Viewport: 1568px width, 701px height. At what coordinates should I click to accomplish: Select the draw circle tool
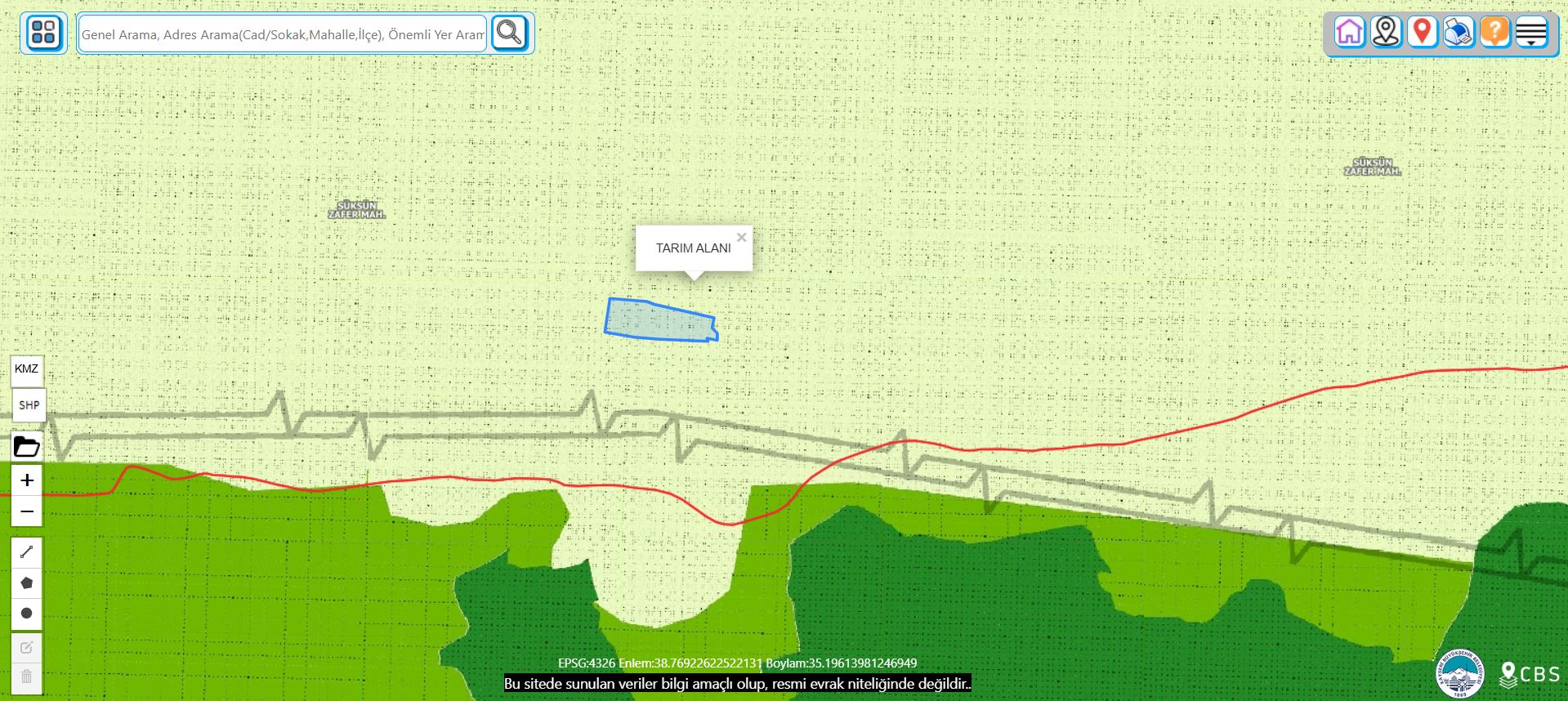pos(27,614)
